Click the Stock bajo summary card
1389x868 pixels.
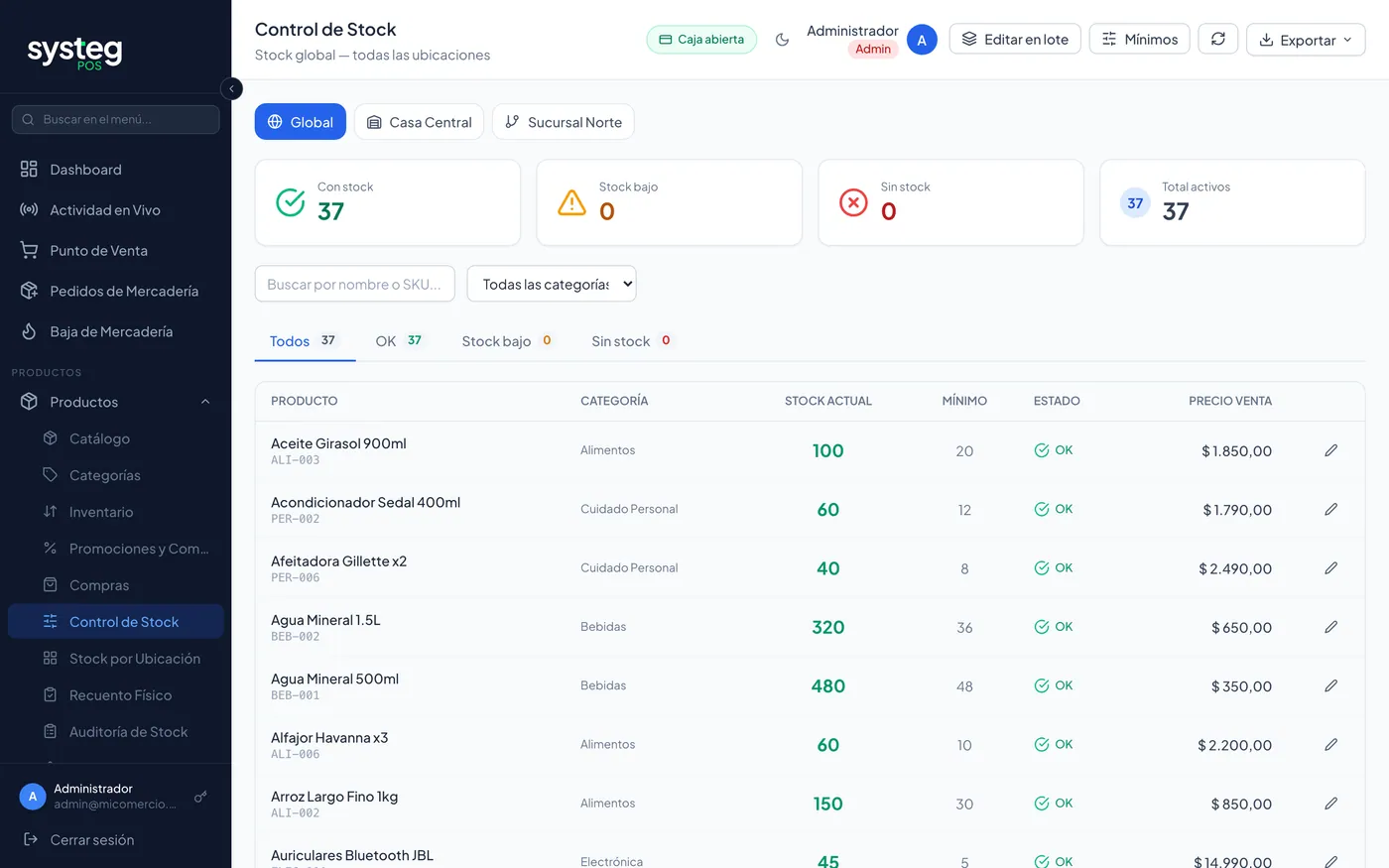point(669,202)
